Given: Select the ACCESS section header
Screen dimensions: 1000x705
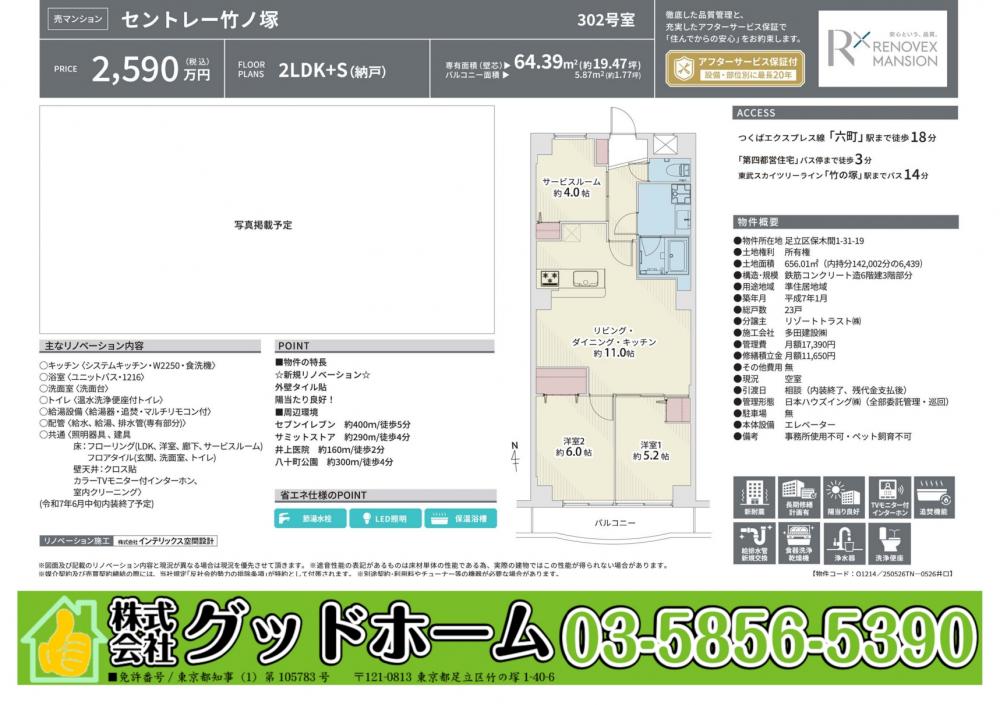Looking at the screenshot, I should (845, 113).
